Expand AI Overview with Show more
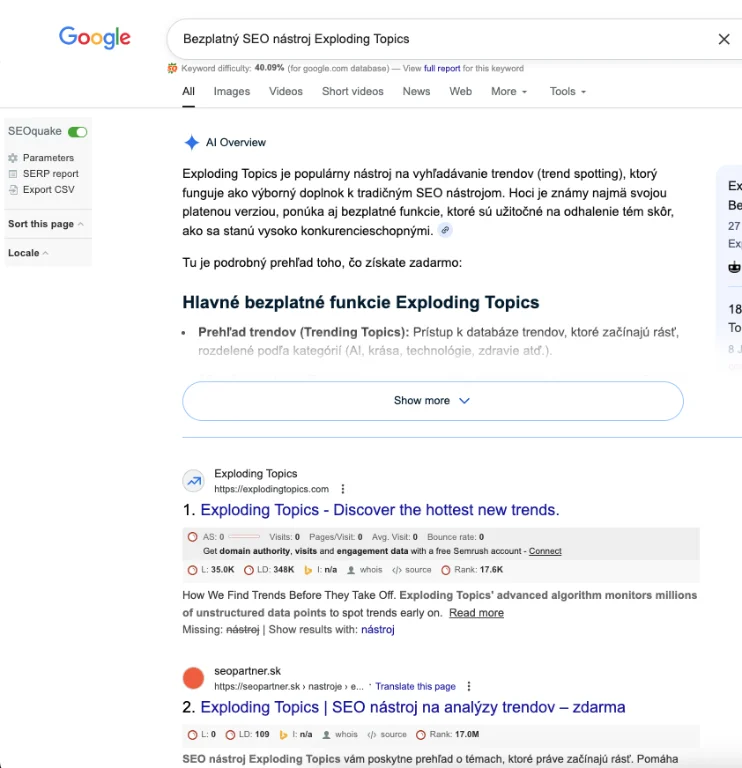 point(432,400)
